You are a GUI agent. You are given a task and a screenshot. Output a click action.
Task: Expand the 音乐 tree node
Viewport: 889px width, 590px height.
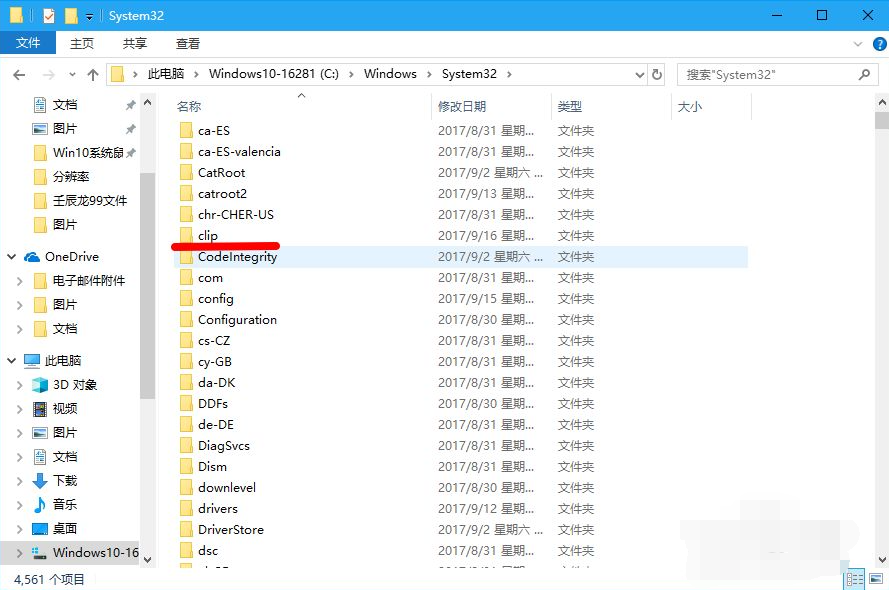point(19,504)
